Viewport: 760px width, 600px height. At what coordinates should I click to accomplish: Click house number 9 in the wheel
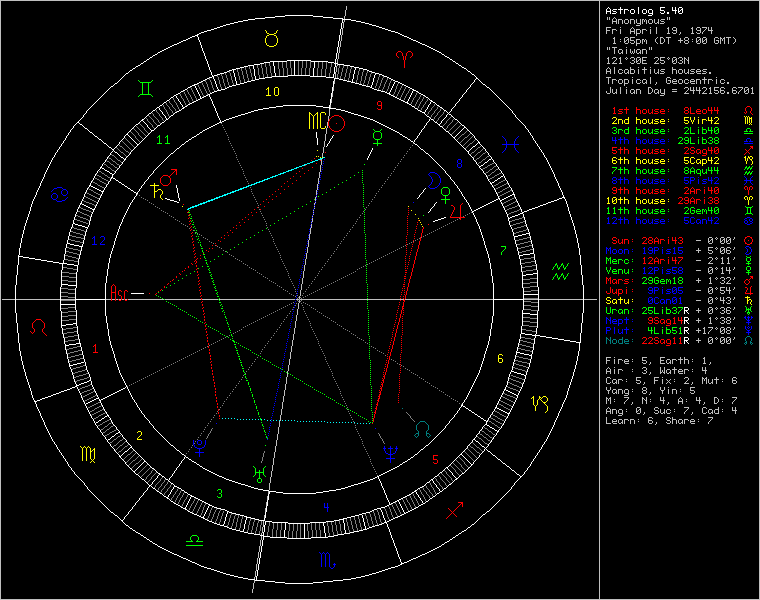[x=379, y=105]
